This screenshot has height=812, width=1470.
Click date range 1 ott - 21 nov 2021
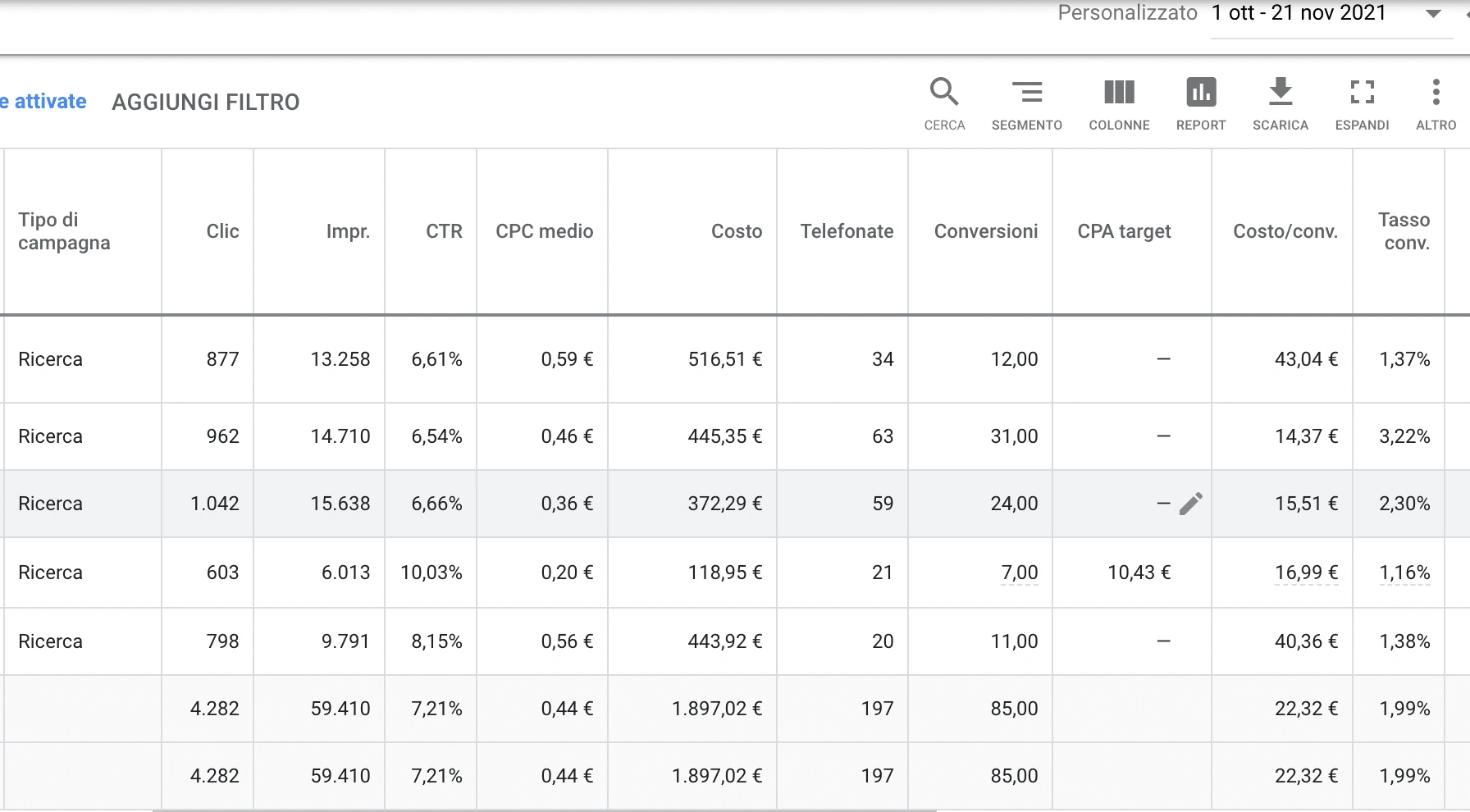[x=1299, y=13]
